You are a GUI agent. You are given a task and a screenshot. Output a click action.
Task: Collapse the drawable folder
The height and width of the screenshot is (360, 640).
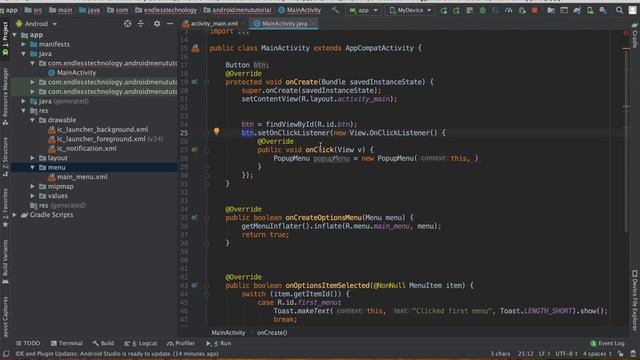pyautogui.click(x=33, y=120)
